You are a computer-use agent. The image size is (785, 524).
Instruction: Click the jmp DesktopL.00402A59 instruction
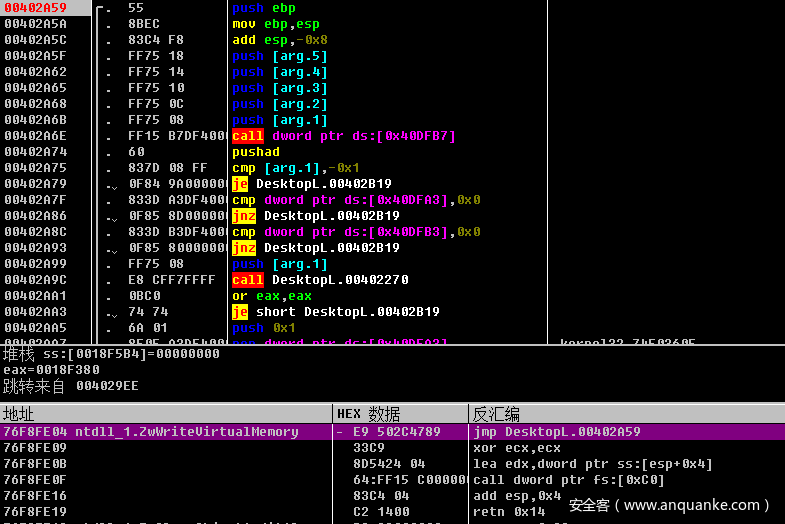tap(556, 432)
